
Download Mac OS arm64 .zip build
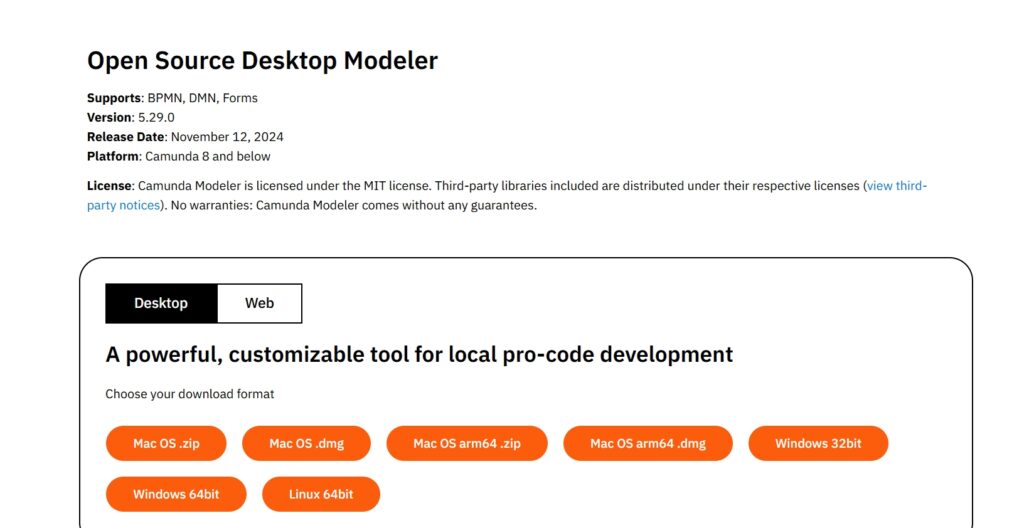point(467,444)
